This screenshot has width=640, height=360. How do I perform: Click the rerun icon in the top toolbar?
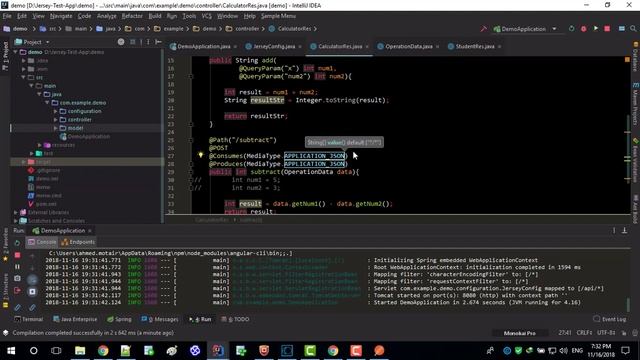571,29
